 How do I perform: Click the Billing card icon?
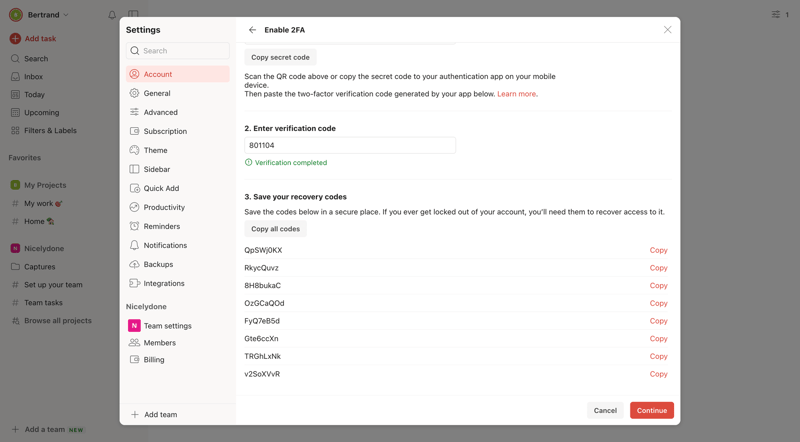[134, 359]
